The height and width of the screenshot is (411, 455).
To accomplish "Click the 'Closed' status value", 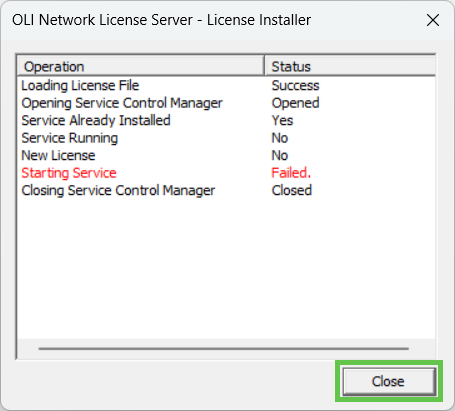I will (292, 191).
